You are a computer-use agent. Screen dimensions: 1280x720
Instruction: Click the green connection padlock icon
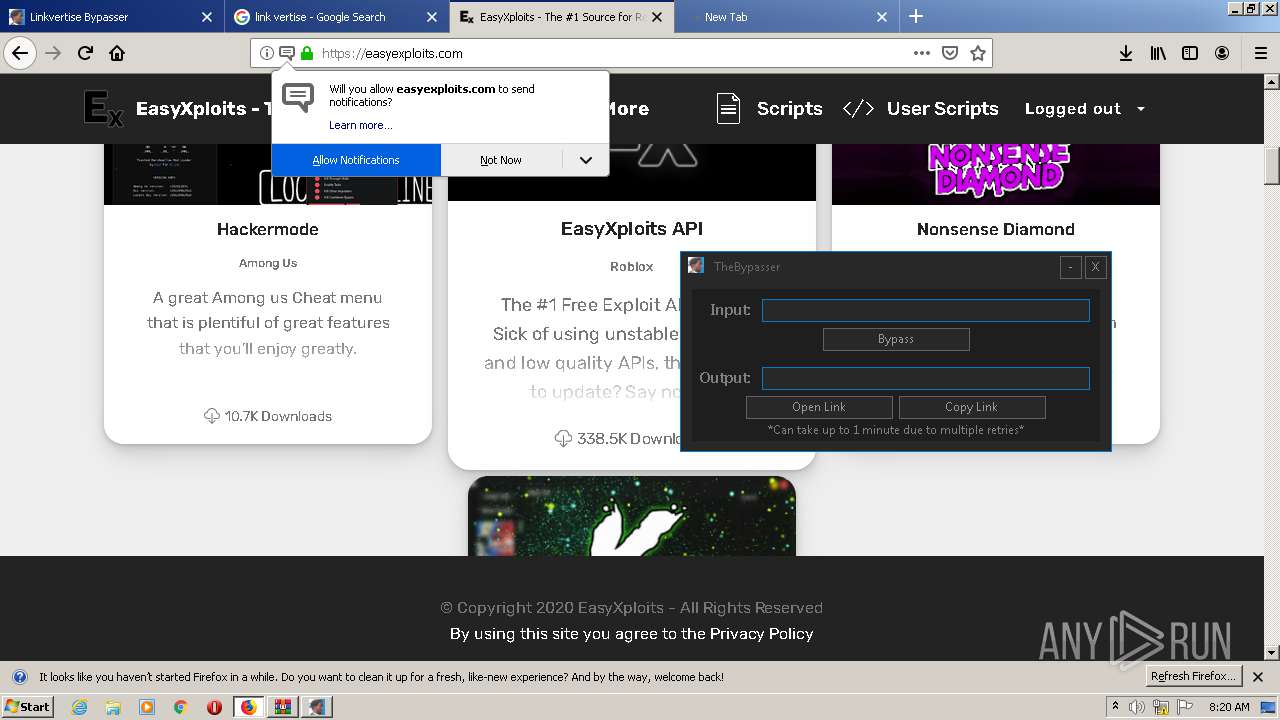click(307, 53)
